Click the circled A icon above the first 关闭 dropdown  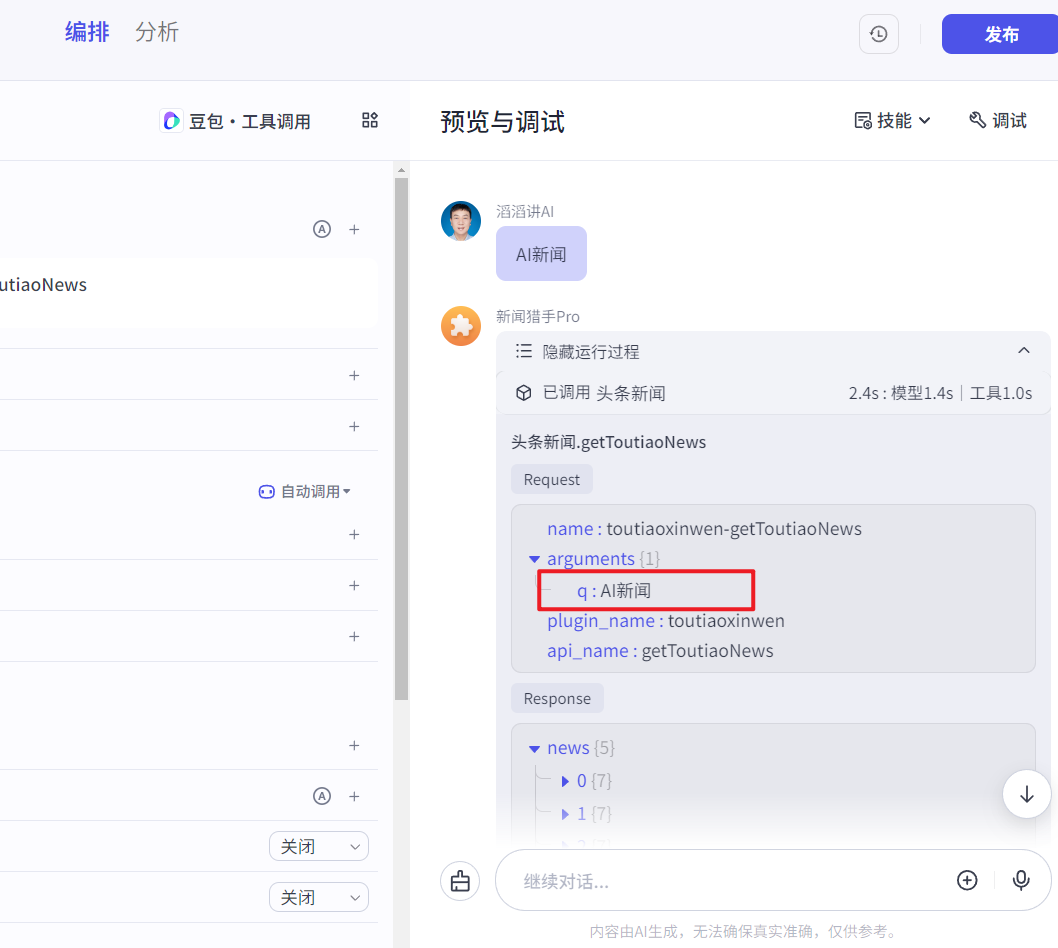pos(322,796)
